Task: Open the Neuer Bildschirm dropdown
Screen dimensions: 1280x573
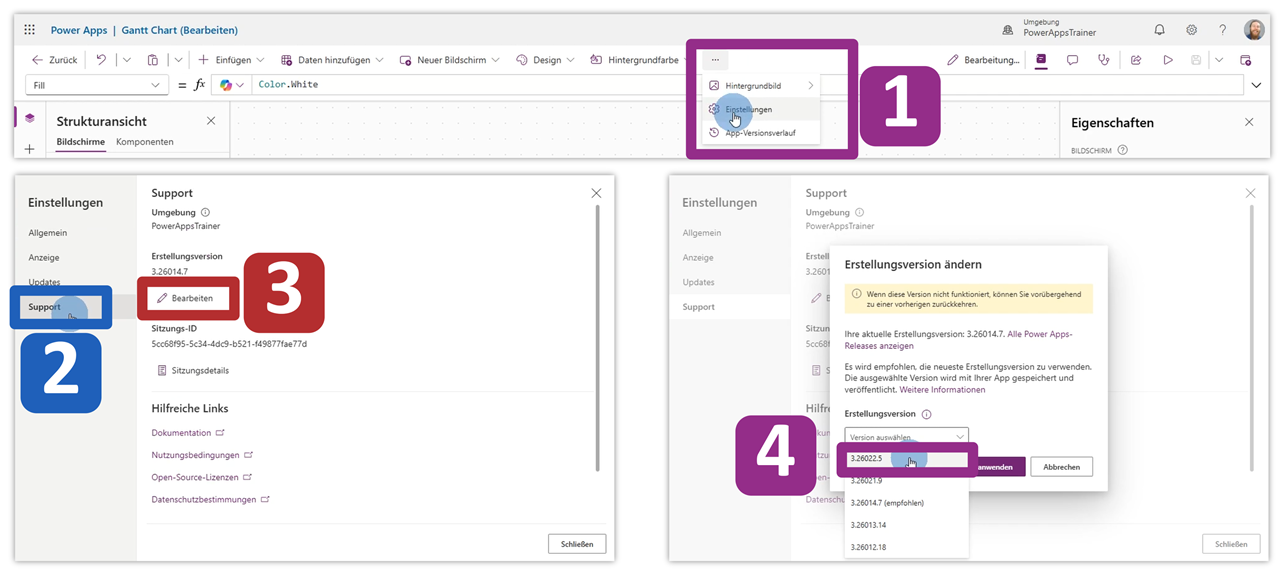Action: click(451, 60)
